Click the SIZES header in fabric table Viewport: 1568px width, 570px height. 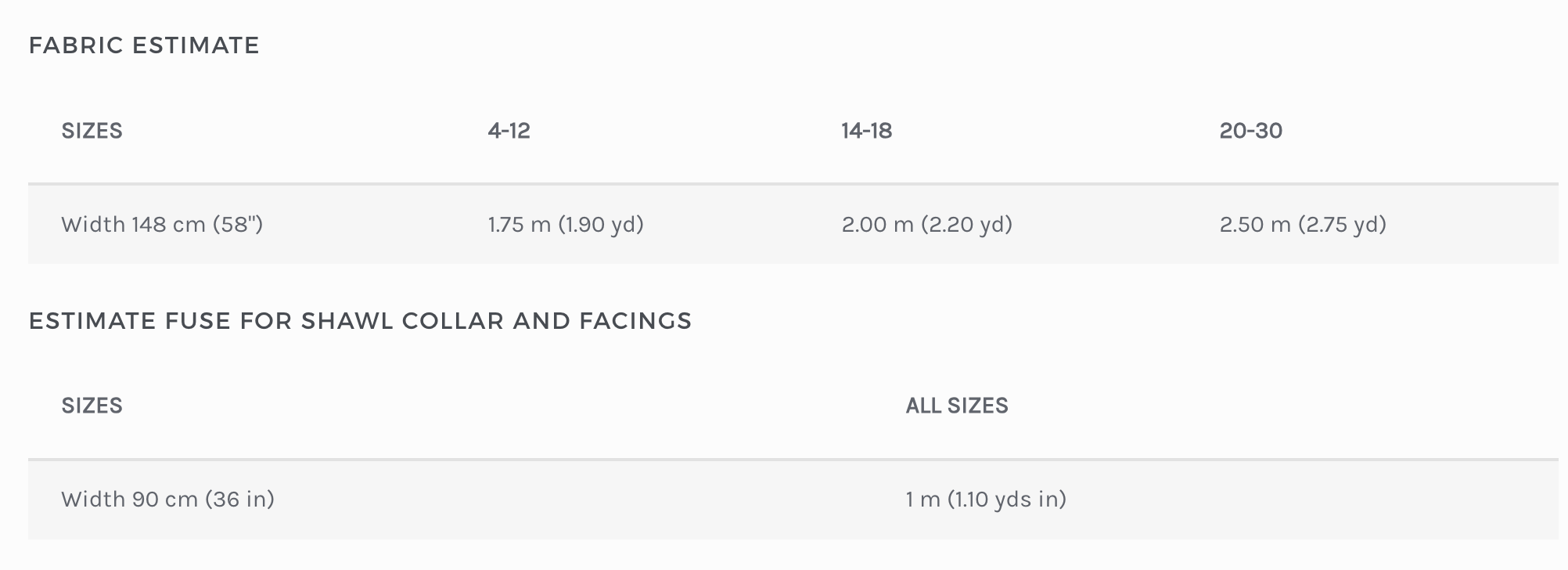[92, 131]
